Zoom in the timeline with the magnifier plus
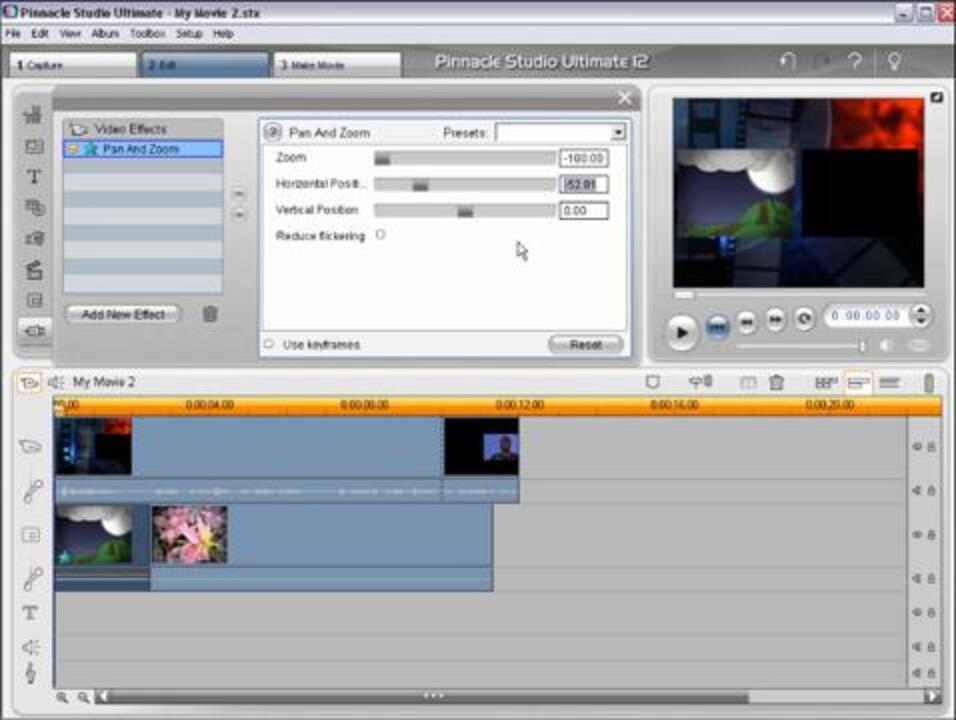Screen dimensions: 956x720 click(x=62, y=697)
